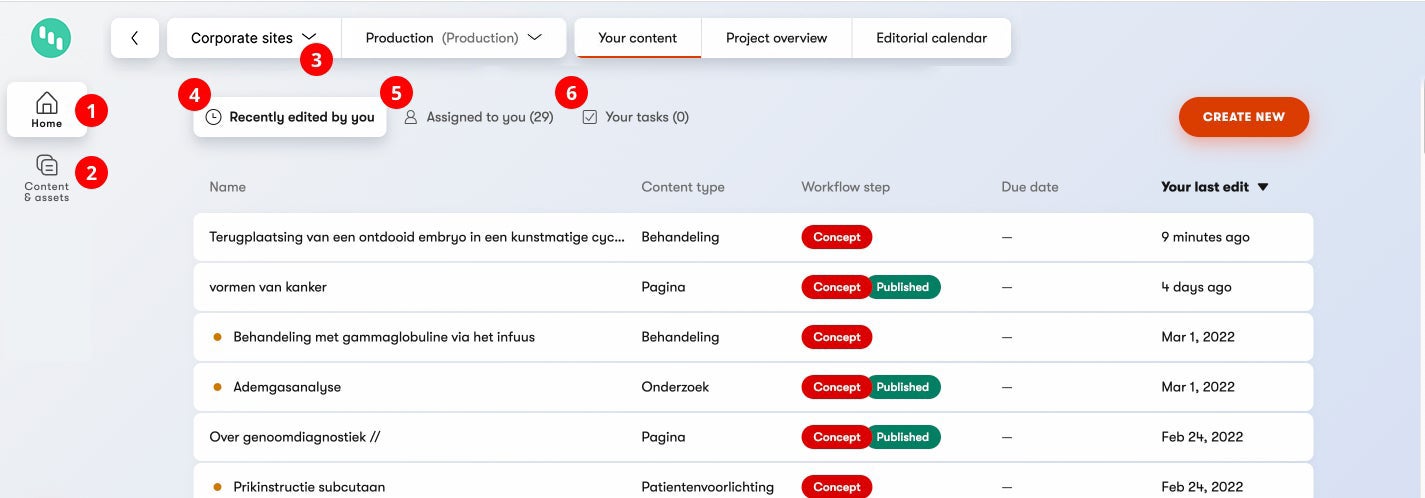Open the Ademgasanalyse content item
The width and height of the screenshot is (1425, 498).
tap(287, 387)
